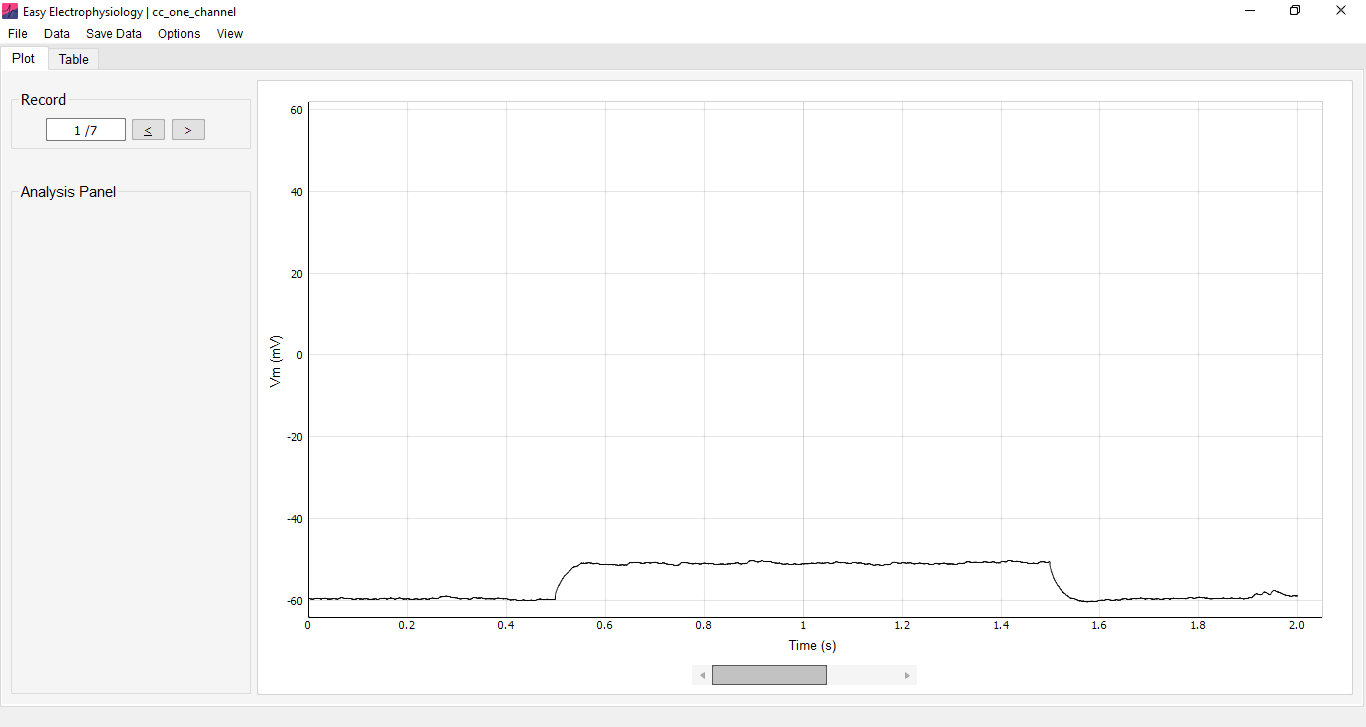Click the Time (s) axis label
The image size is (1366, 727).
[812, 646]
